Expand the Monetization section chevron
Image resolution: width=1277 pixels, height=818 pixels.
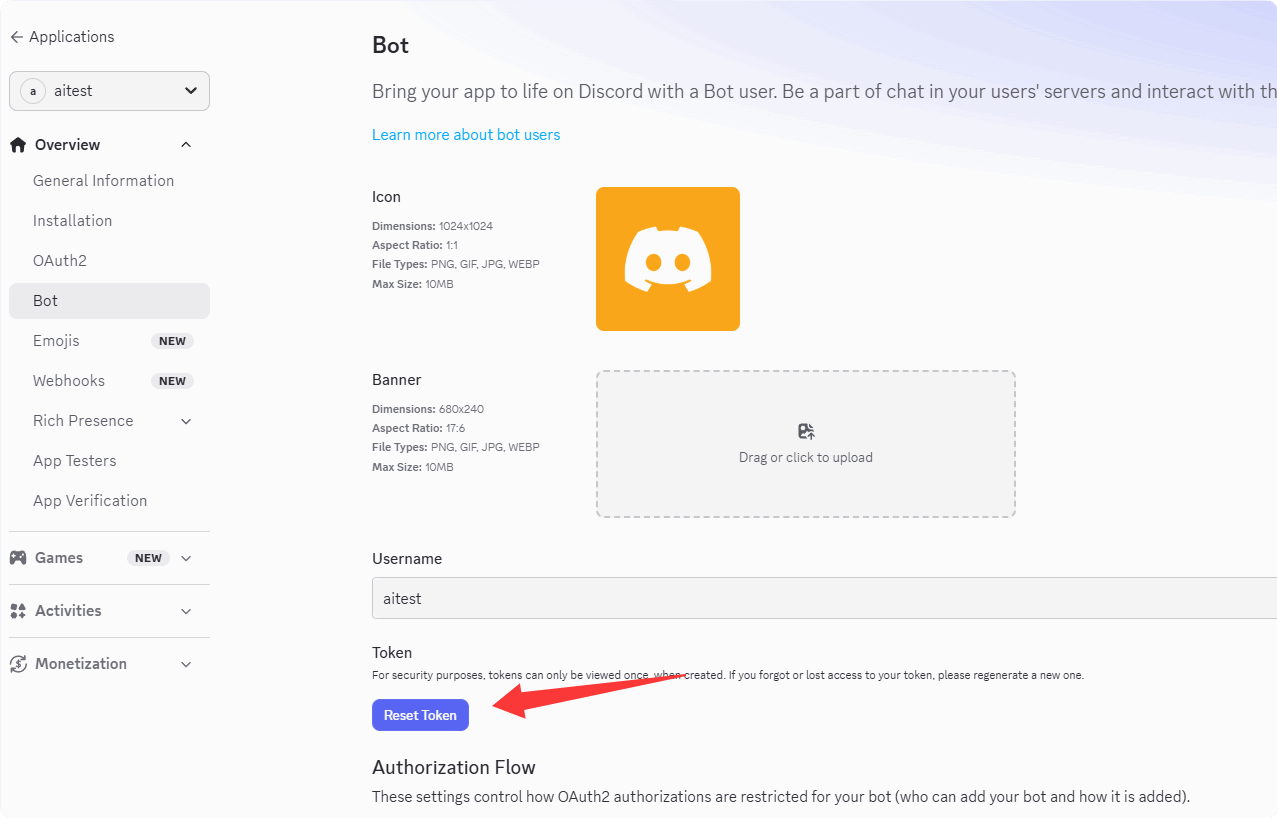(x=186, y=664)
